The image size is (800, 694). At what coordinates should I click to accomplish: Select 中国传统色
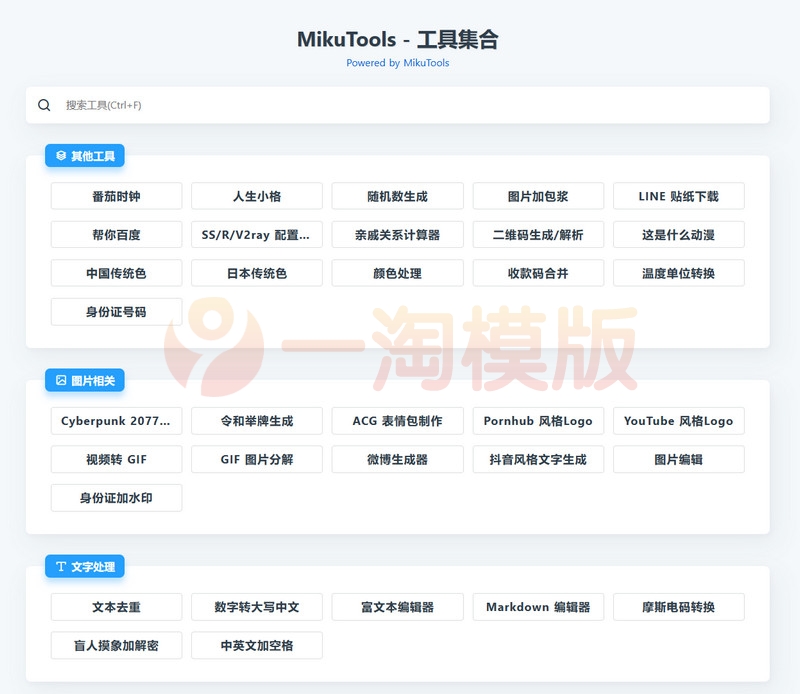pyautogui.click(x=116, y=273)
